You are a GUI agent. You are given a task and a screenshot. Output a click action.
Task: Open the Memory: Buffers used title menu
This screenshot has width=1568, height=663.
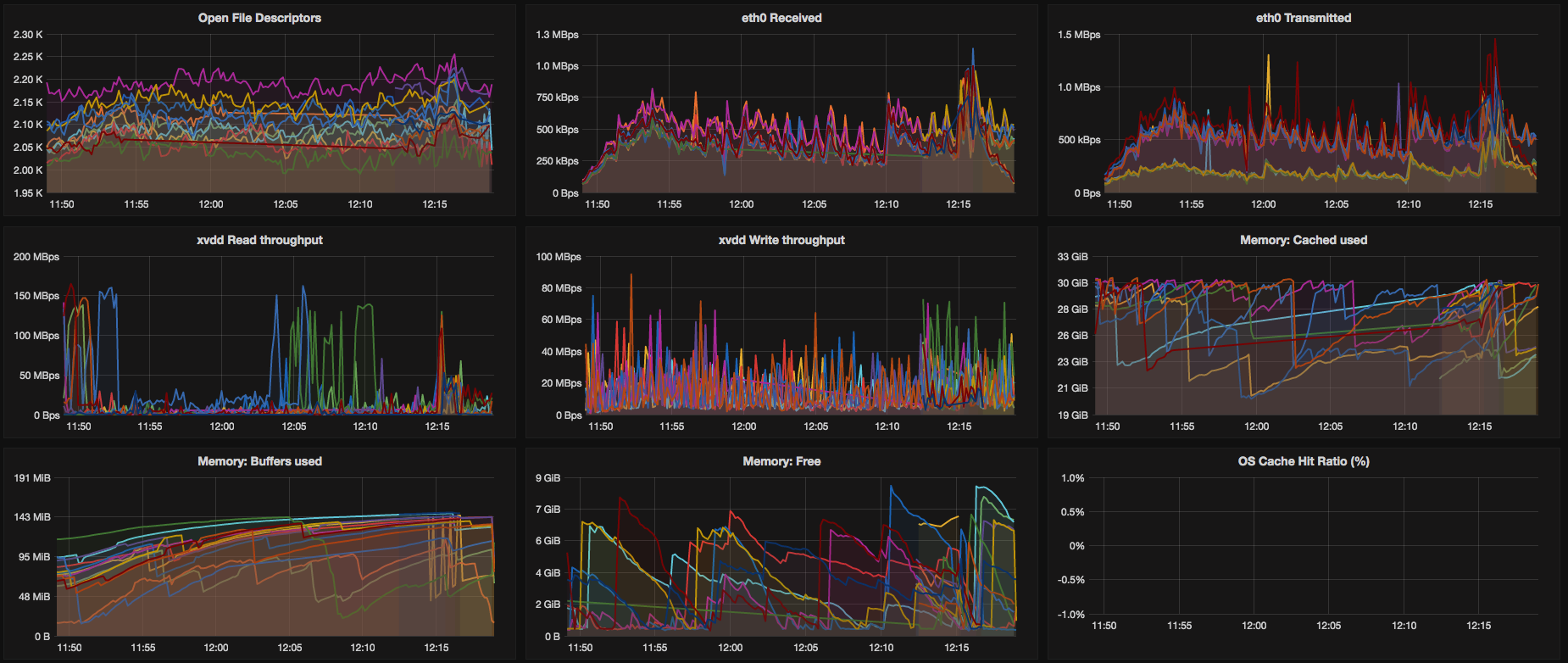[259, 461]
